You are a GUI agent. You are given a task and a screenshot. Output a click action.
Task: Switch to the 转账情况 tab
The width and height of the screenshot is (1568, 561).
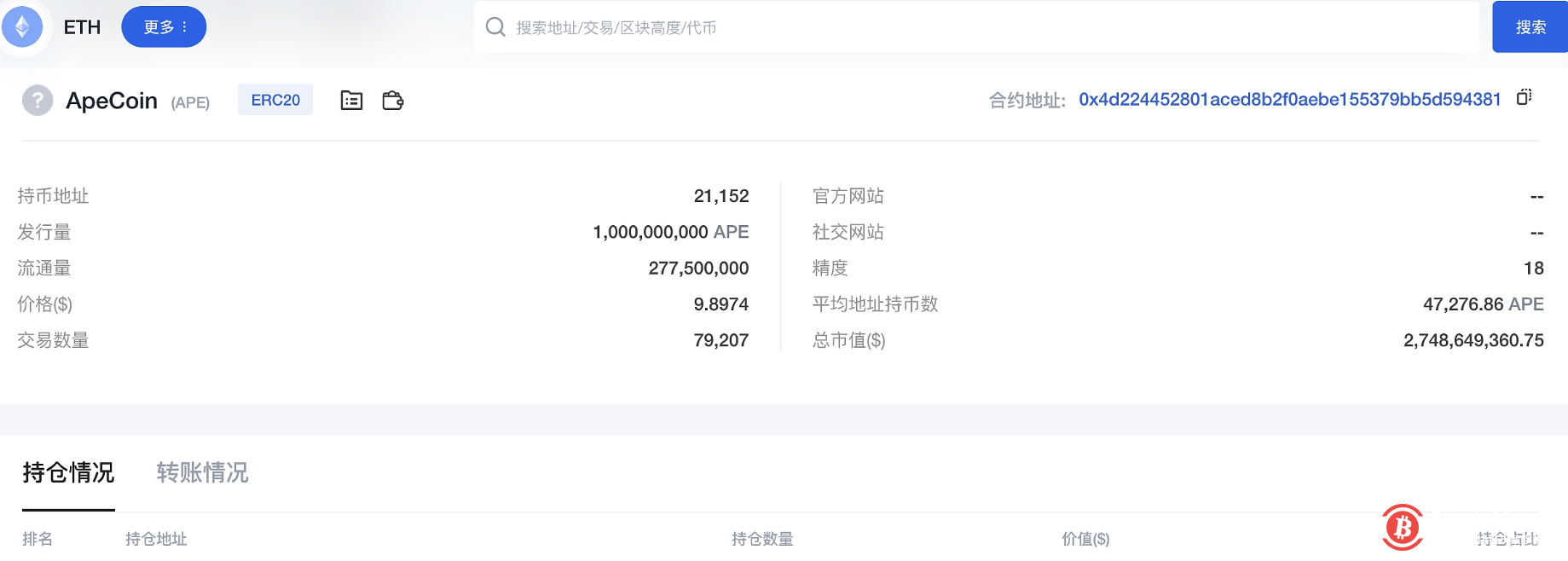(x=202, y=472)
